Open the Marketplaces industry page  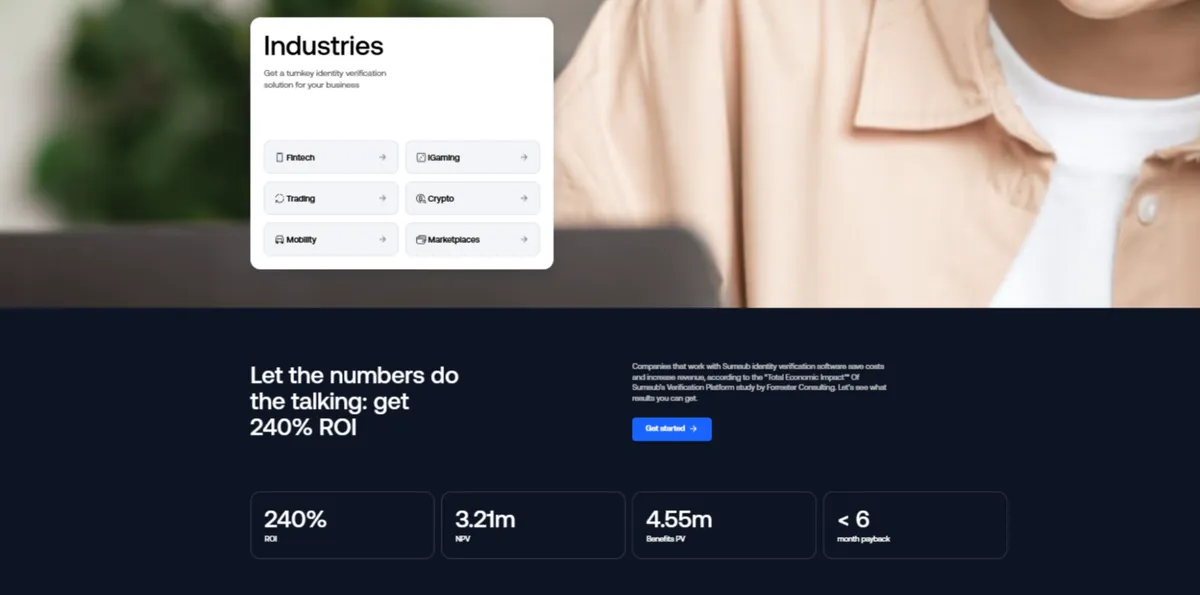(472, 239)
